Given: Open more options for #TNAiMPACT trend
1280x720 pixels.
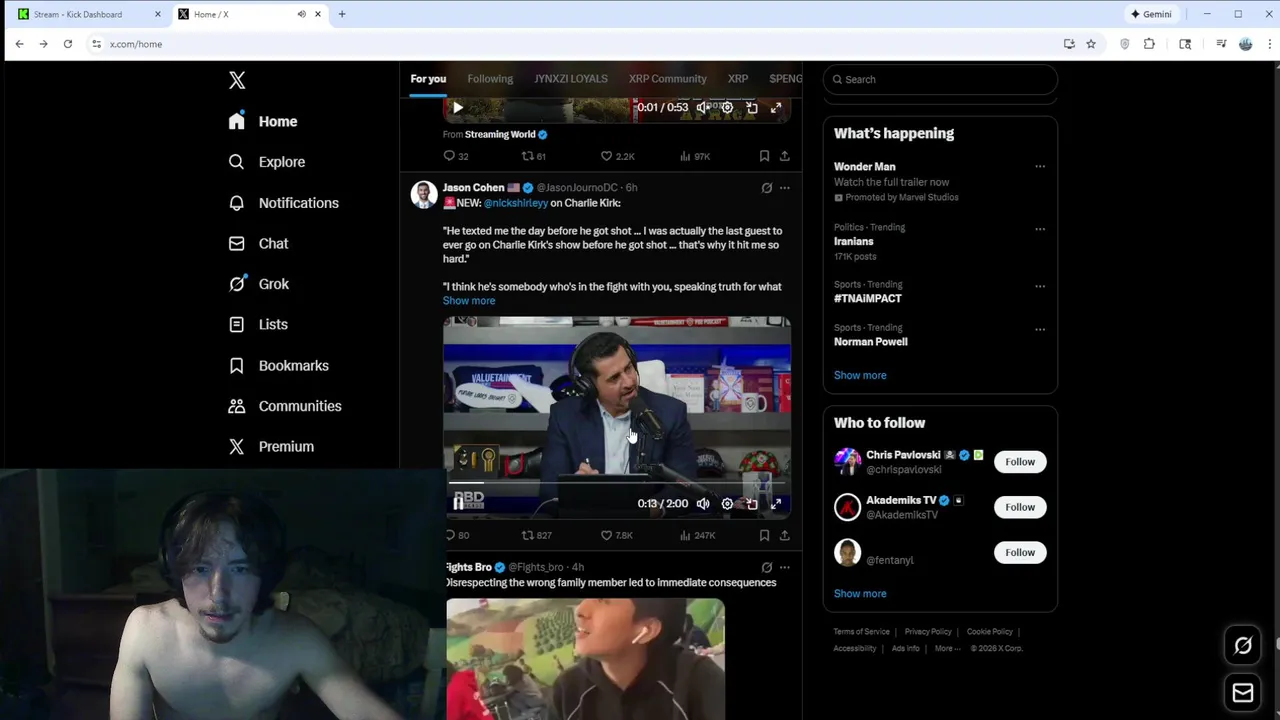Looking at the screenshot, I should pos(1040,286).
